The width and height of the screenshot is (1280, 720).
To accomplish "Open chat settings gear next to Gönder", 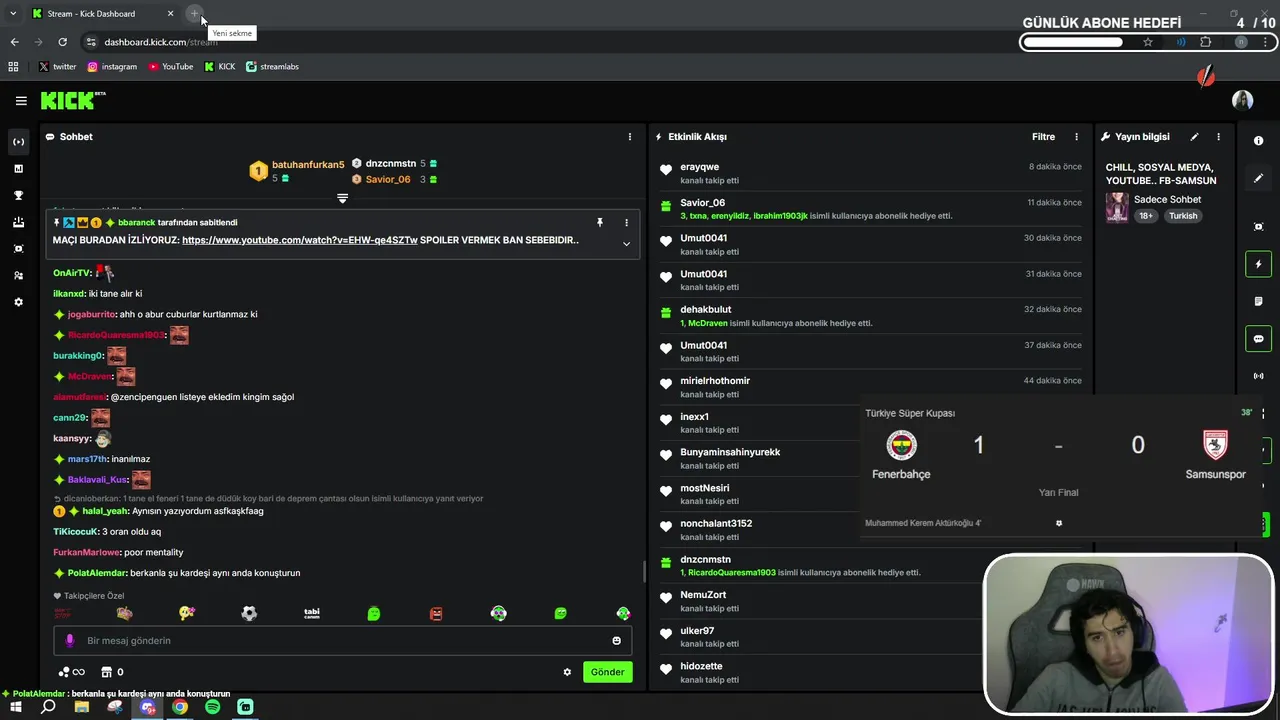I will tap(567, 672).
